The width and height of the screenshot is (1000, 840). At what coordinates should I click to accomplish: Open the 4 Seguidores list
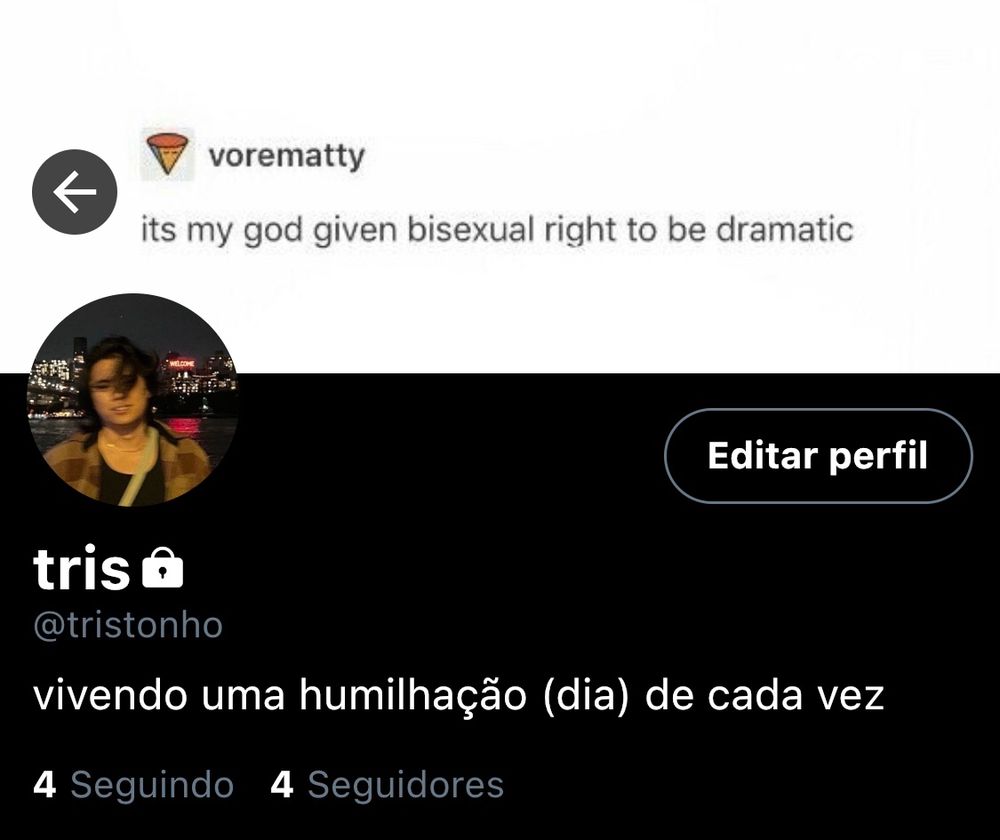(387, 784)
